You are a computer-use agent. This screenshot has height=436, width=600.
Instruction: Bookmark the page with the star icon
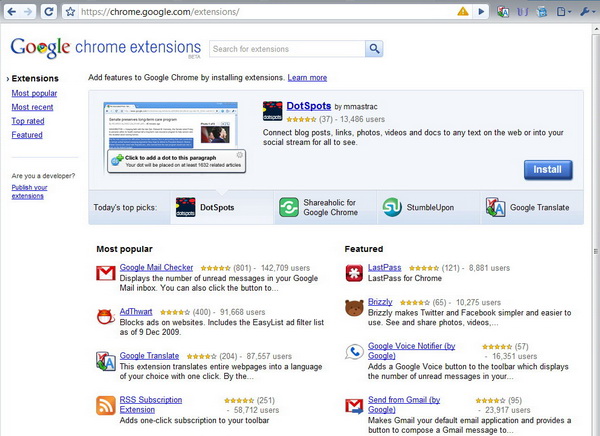[70, 12]
